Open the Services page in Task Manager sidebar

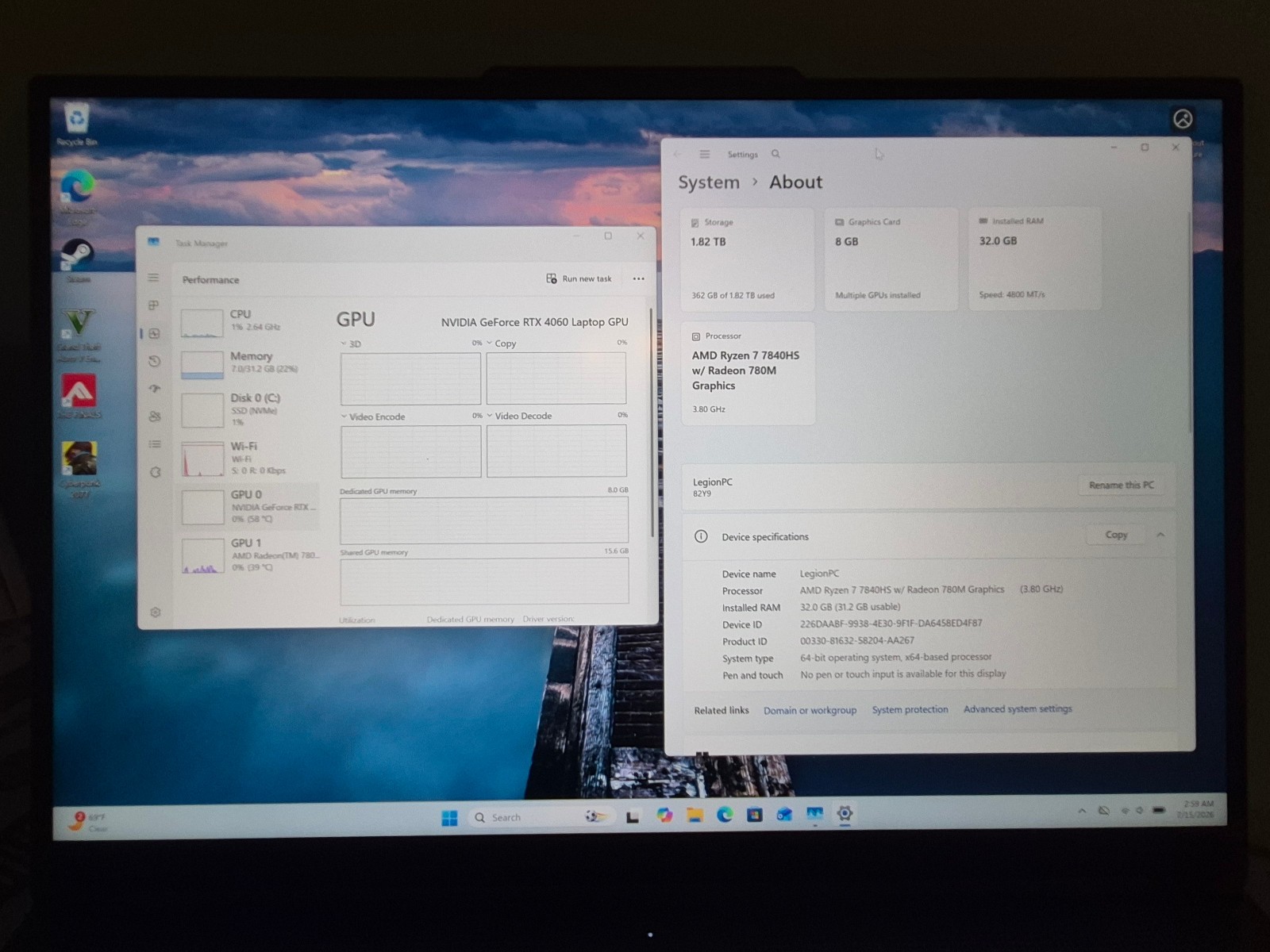pos(155,472)
